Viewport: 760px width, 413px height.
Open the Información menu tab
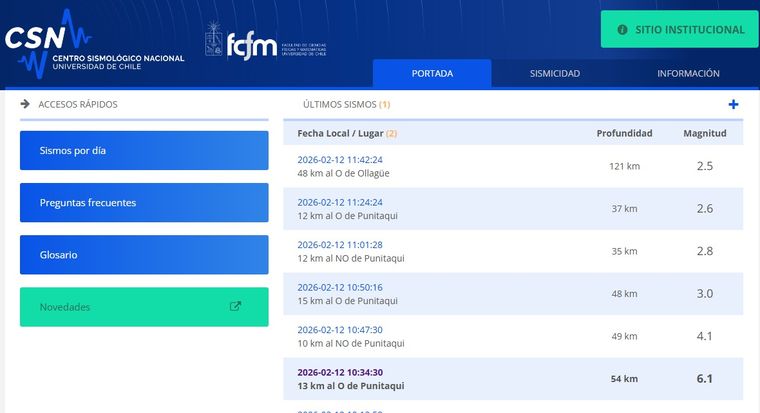pyautogui.click(x=688, y=73)
